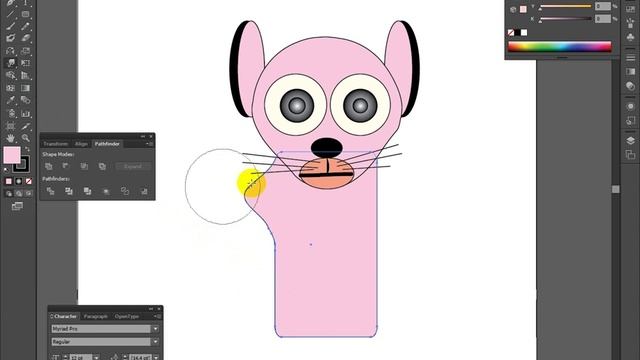Click the K color slider track

565,19
